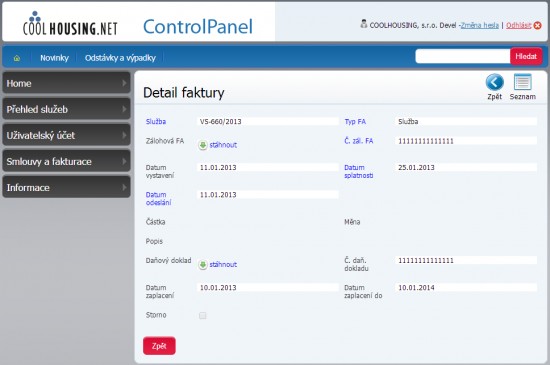Select Uživatelský účet in the sidebar
Viewport: 550px width, 365px height.
coord(66,135)
